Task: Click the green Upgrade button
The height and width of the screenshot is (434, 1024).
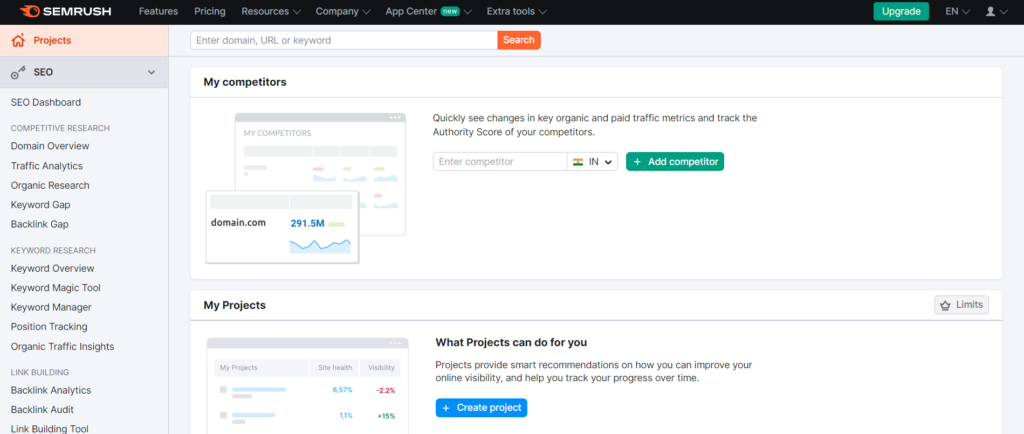Action: pos(901,11)
